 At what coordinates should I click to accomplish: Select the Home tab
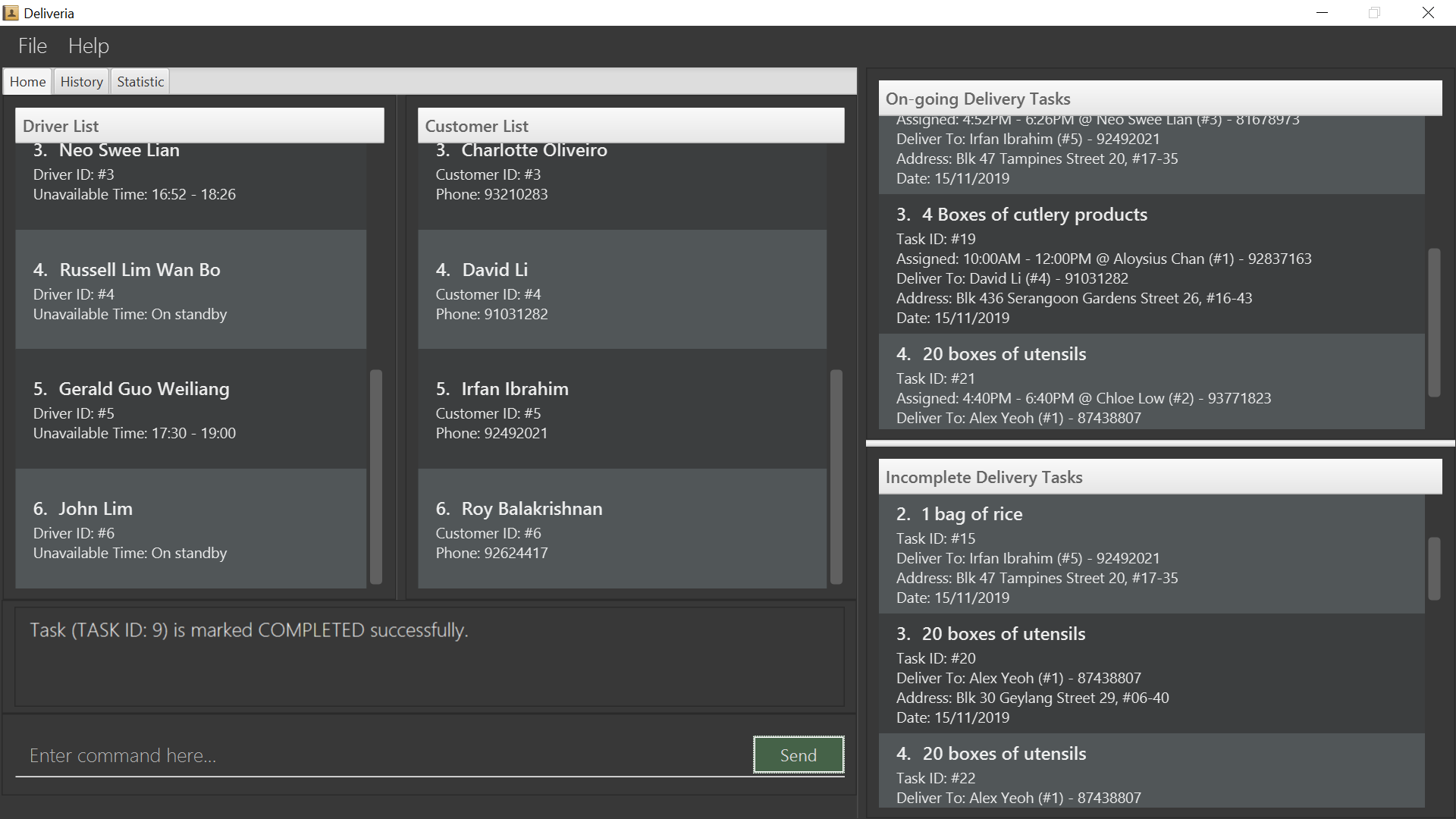(x=27, y=82)
